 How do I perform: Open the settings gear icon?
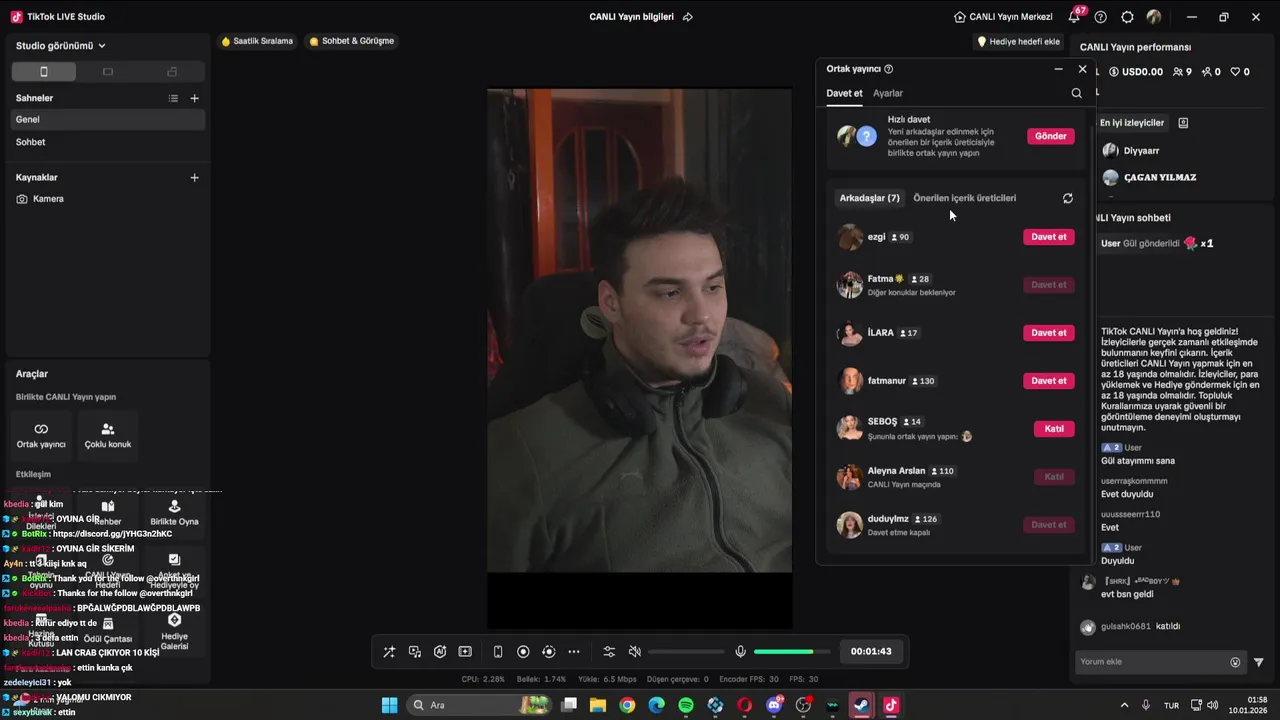pyautogui.click(x=1127, y=17)
